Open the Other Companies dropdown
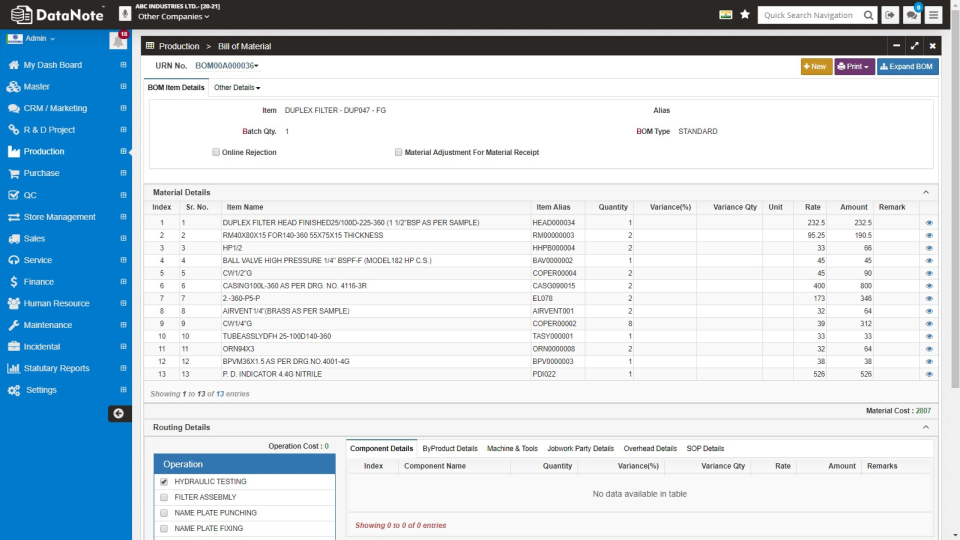This screenshot has height=540, width=960. [x=173, y=17]
